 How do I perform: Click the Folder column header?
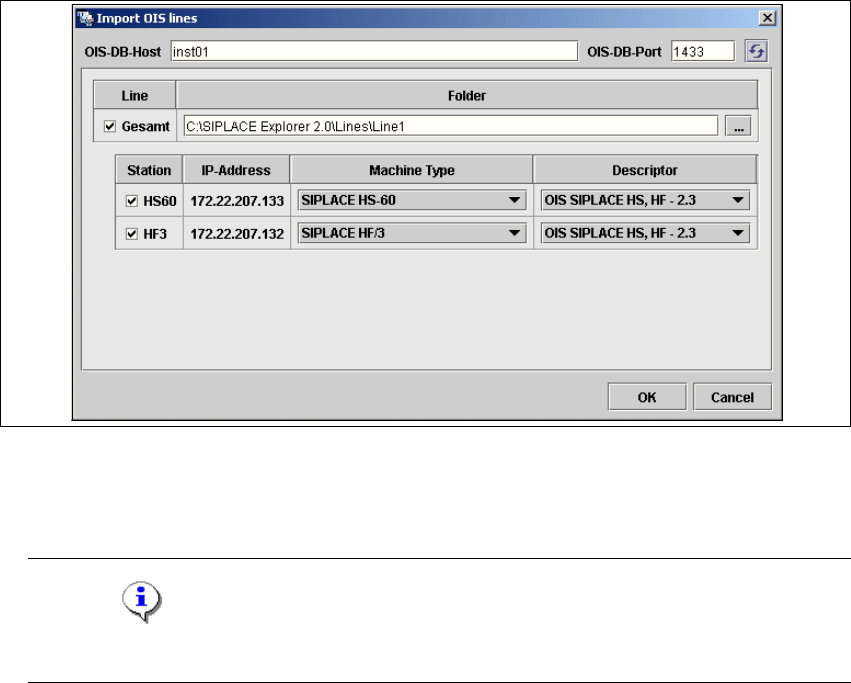(467, 96)
